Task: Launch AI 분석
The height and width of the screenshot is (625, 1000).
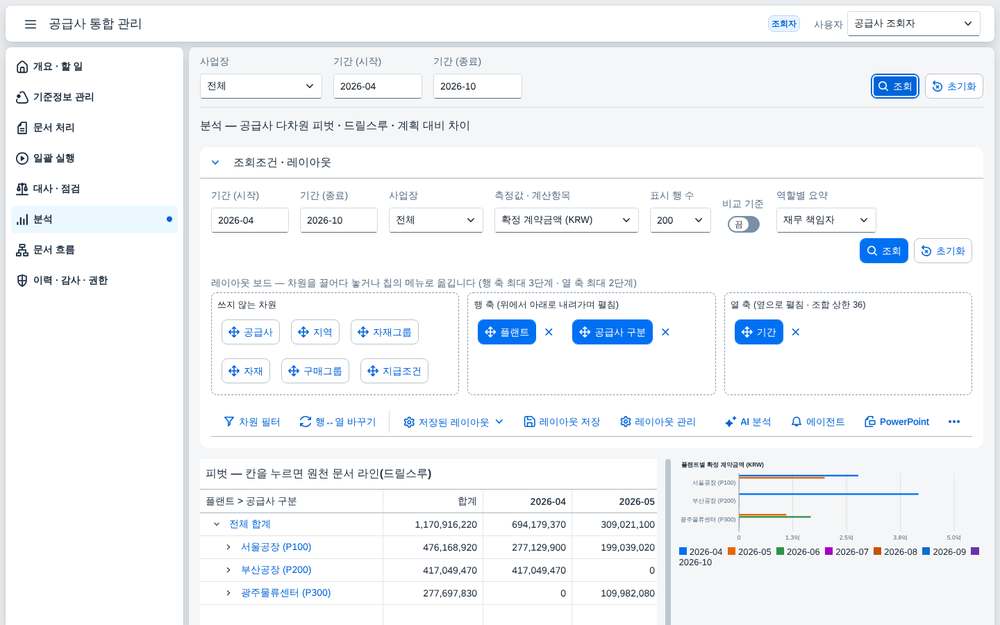Action: pos(748,422)
